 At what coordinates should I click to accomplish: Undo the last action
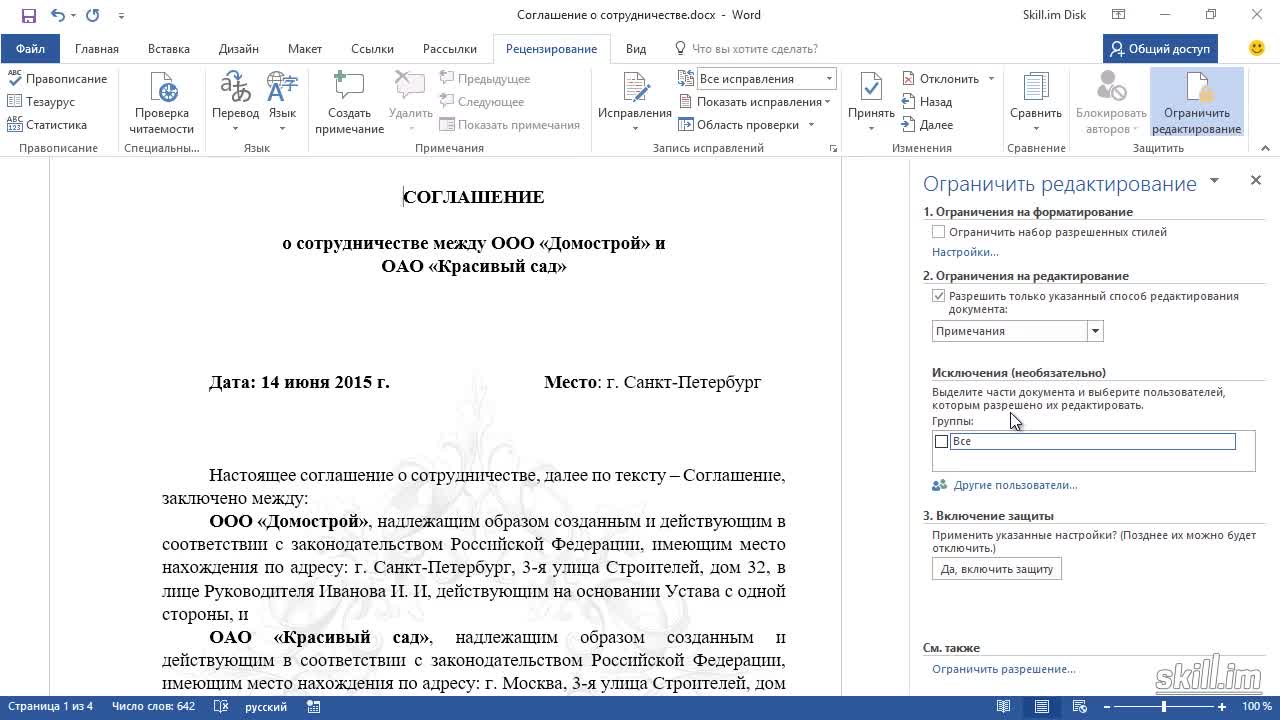57,15
